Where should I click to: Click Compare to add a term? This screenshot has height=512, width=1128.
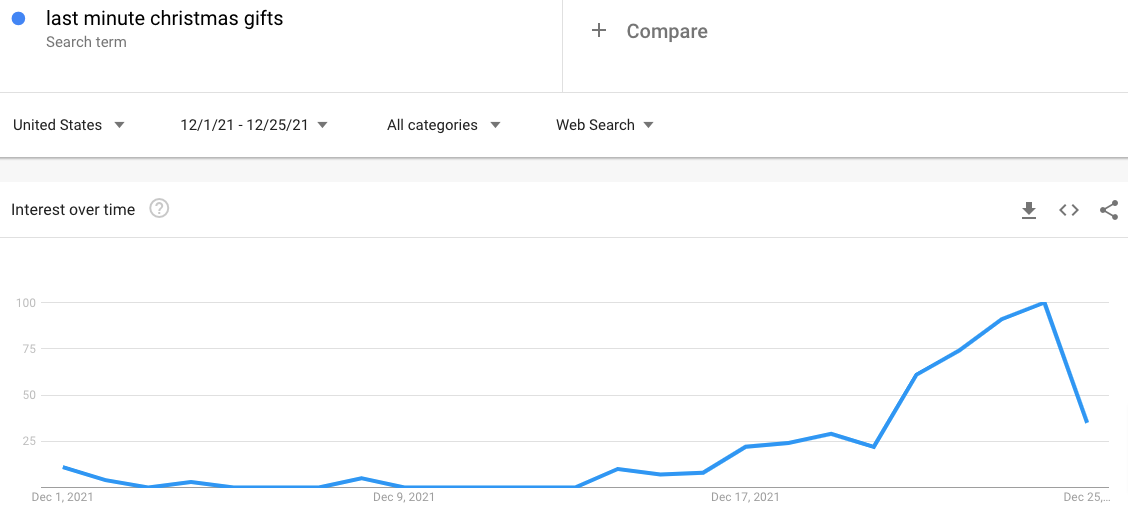[x=667, y=31]
